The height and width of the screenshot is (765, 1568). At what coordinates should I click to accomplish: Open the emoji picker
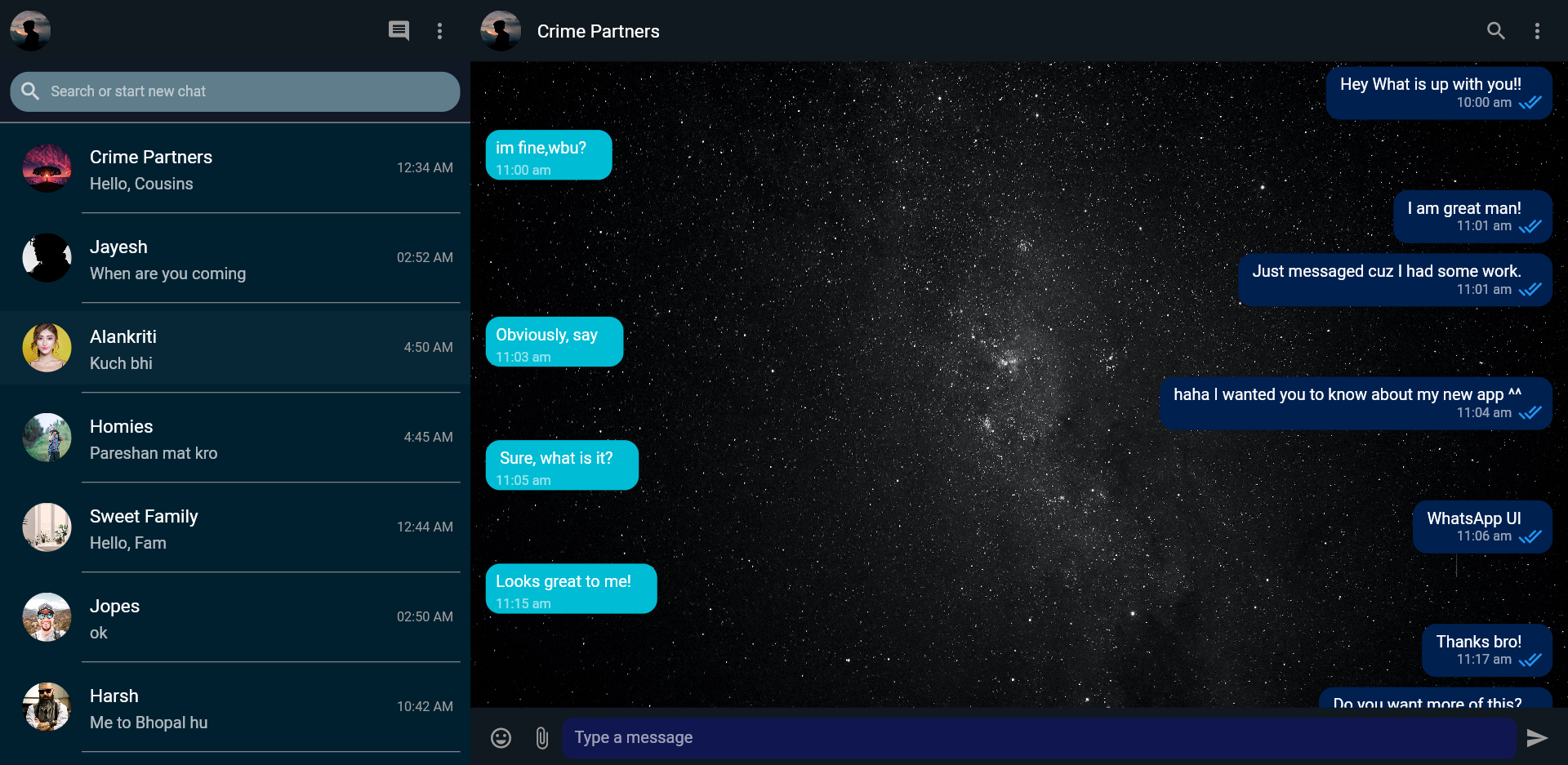coord(501,737)
